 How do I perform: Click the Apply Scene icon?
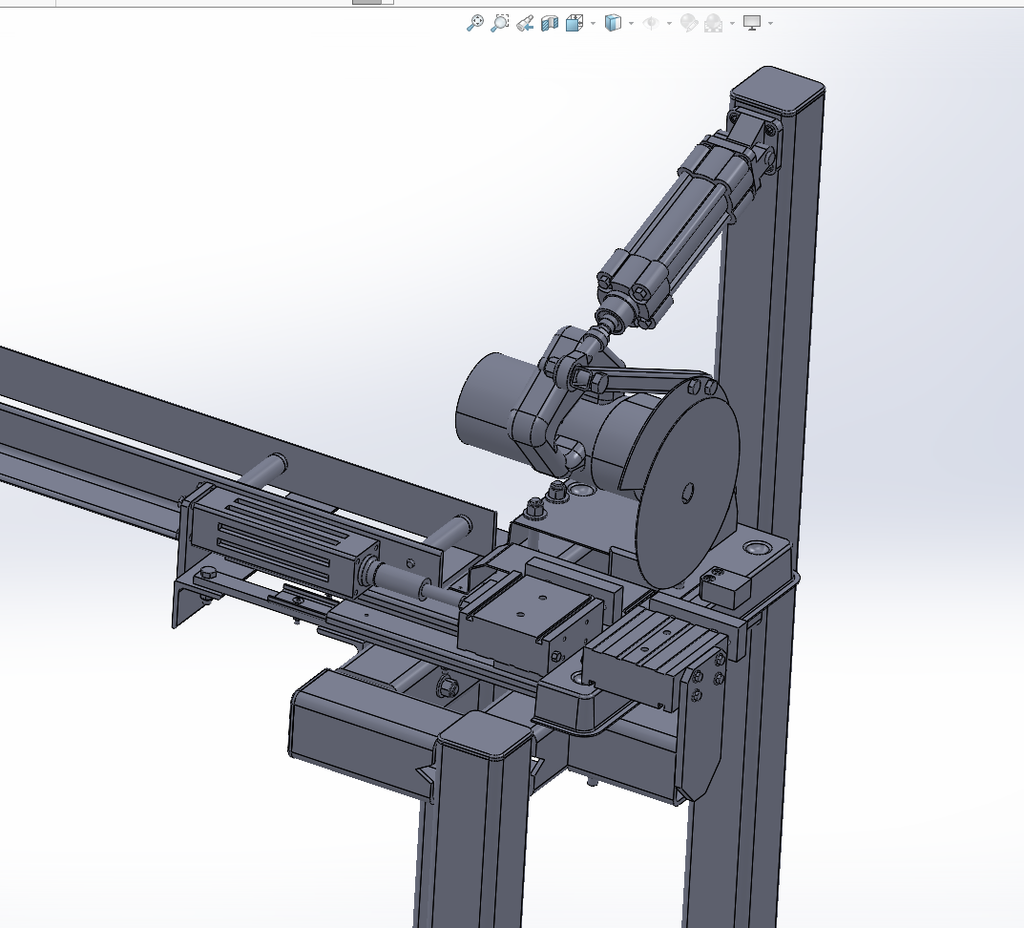(x=713, y=24)
